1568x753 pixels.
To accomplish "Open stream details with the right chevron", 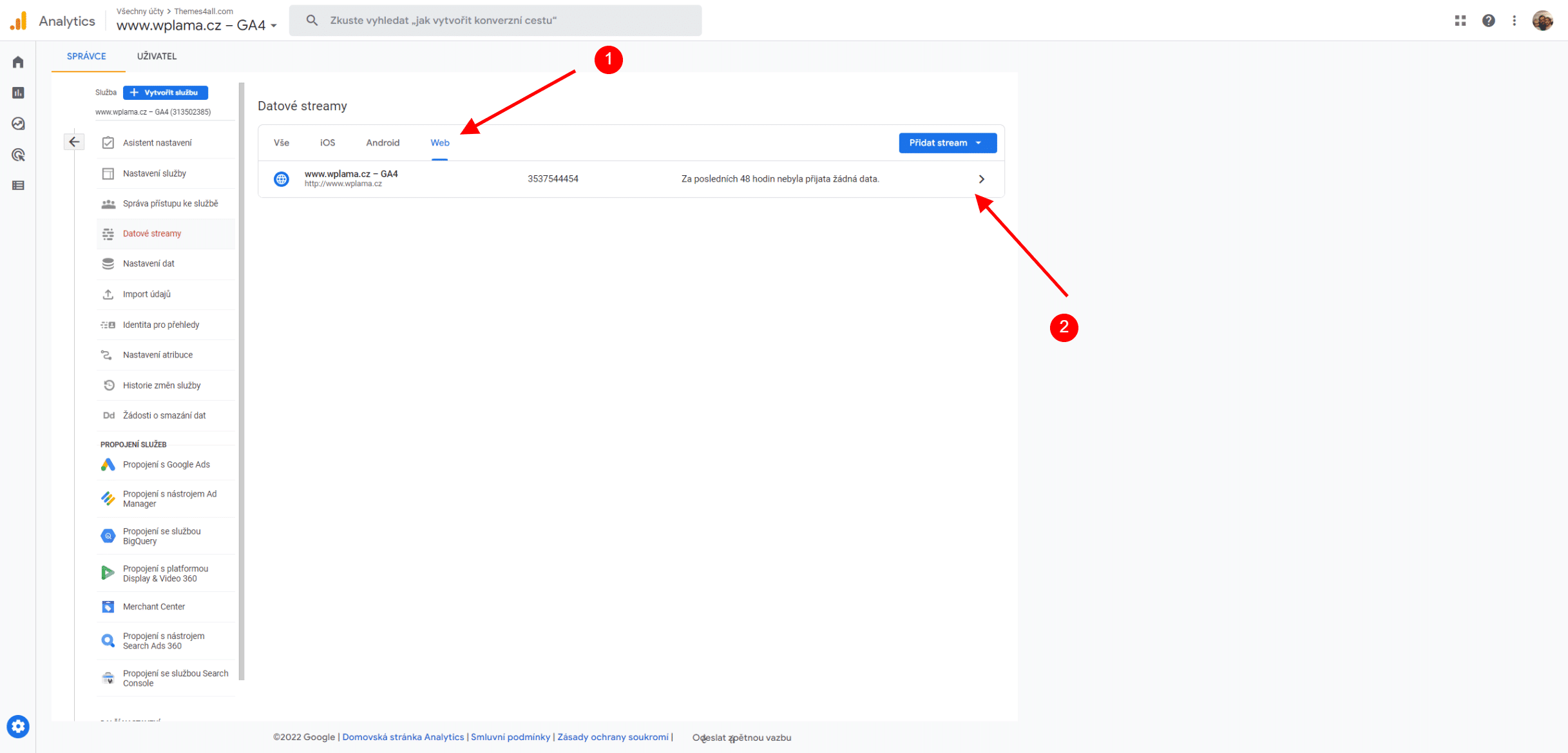I will (982, 179).
